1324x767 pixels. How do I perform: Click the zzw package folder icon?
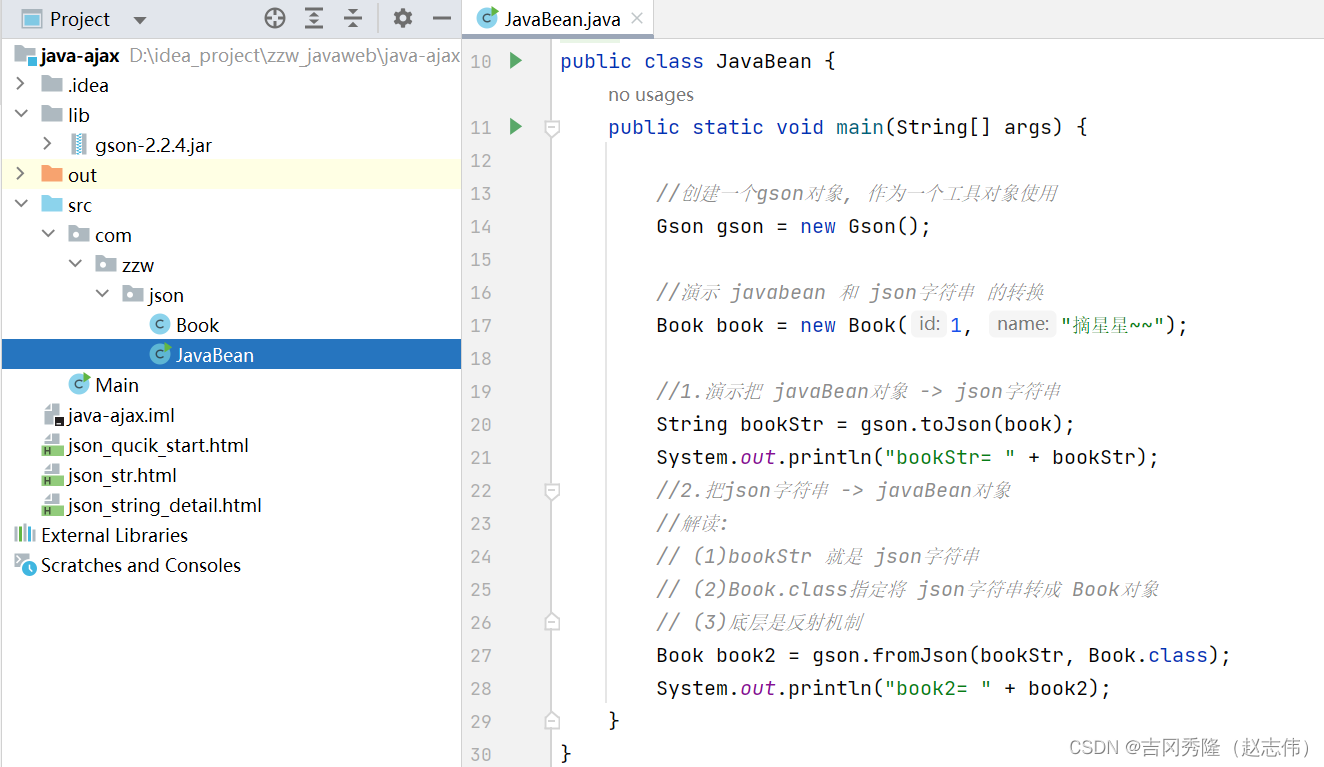point(106,265)
